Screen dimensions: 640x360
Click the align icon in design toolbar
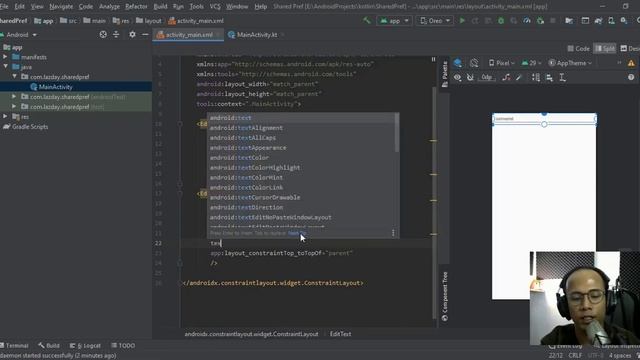click(x=549, y=77)
